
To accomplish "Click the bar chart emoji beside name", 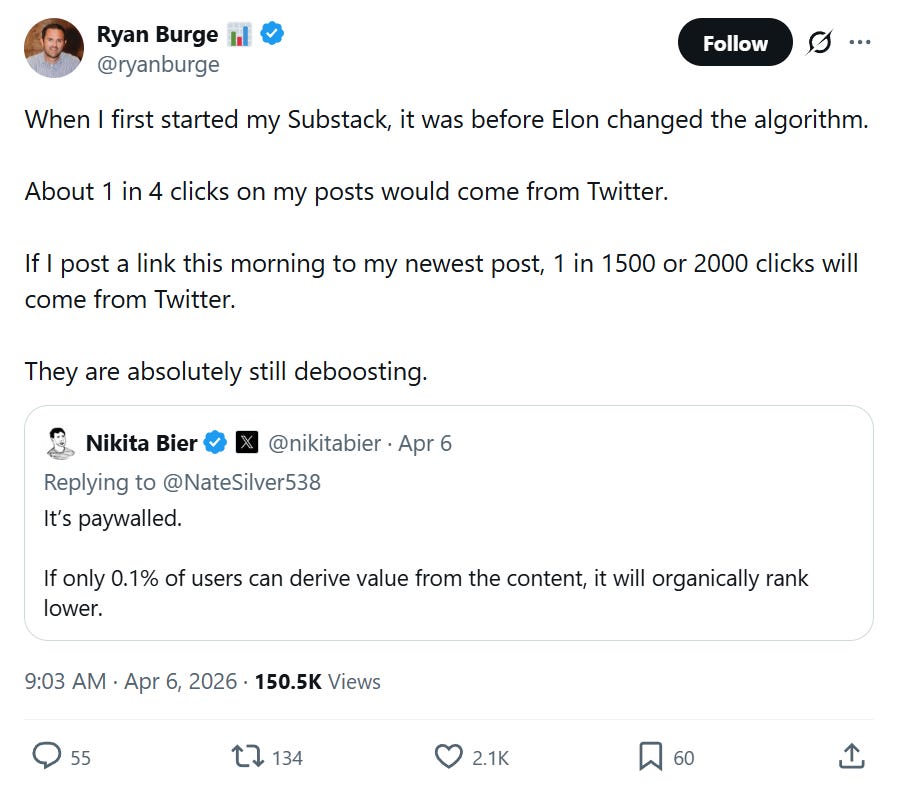I will pos(239,34).
